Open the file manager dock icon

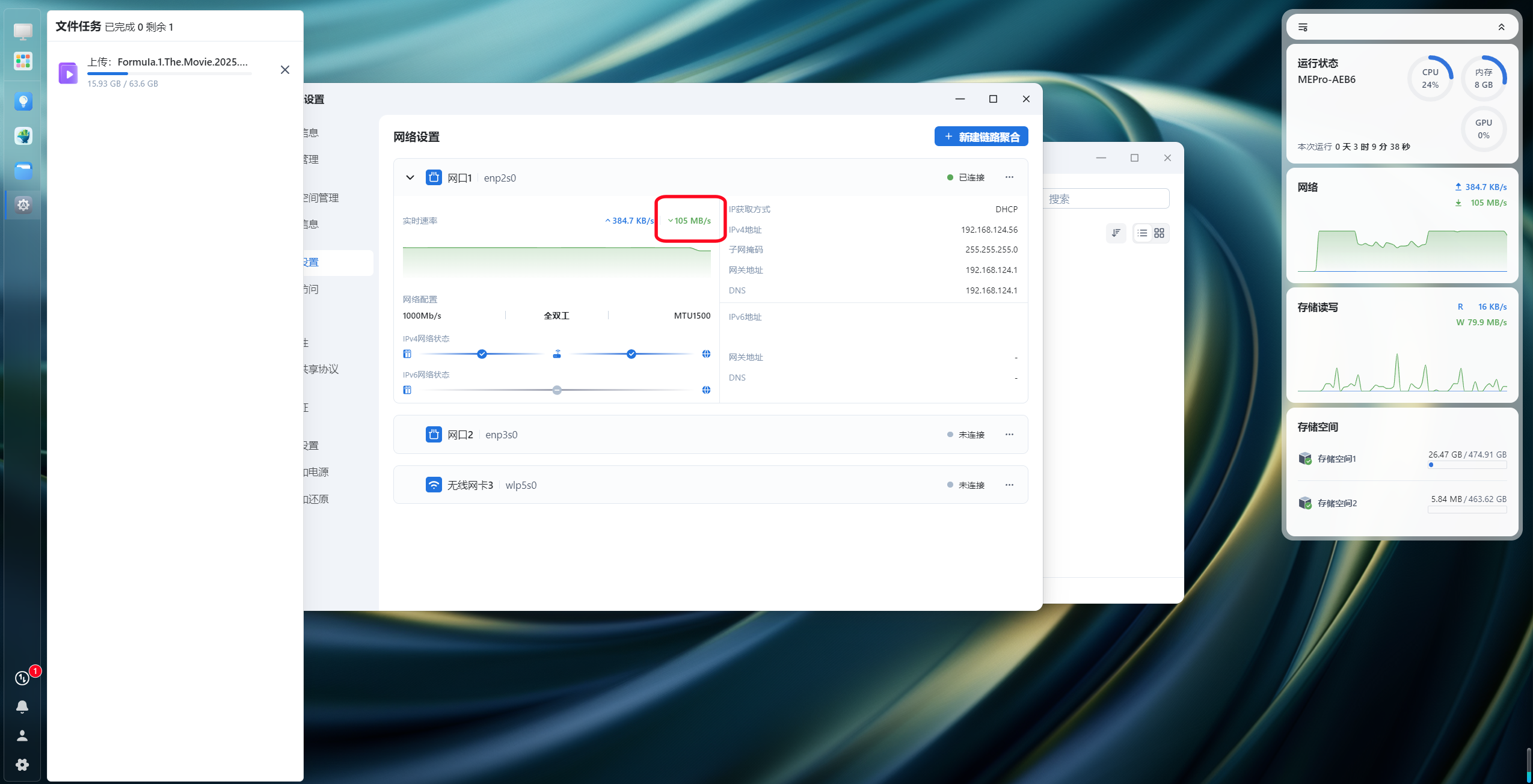click(23, 171)
